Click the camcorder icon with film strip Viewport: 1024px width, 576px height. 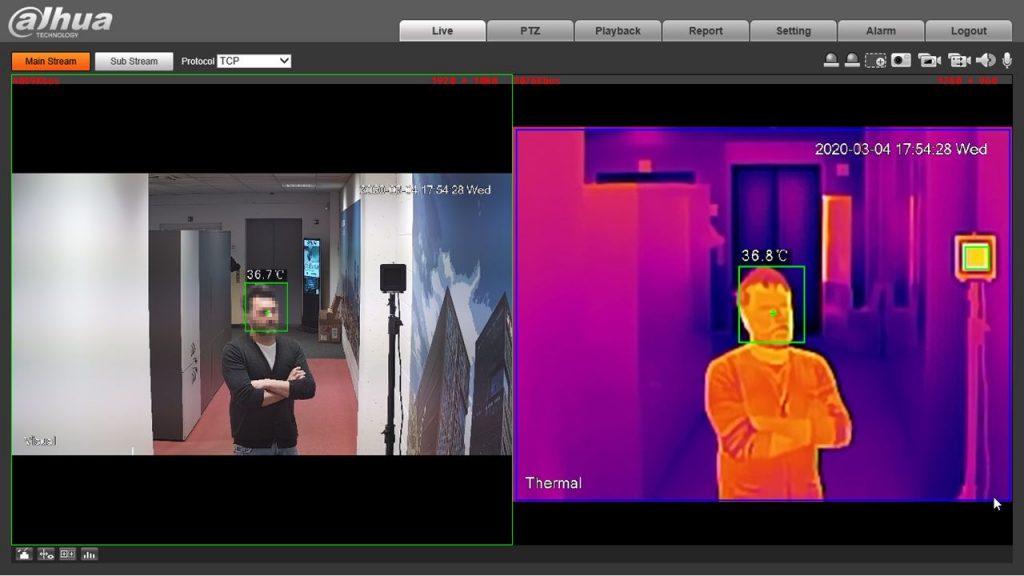pyautogui.click(x=959, y=61)
